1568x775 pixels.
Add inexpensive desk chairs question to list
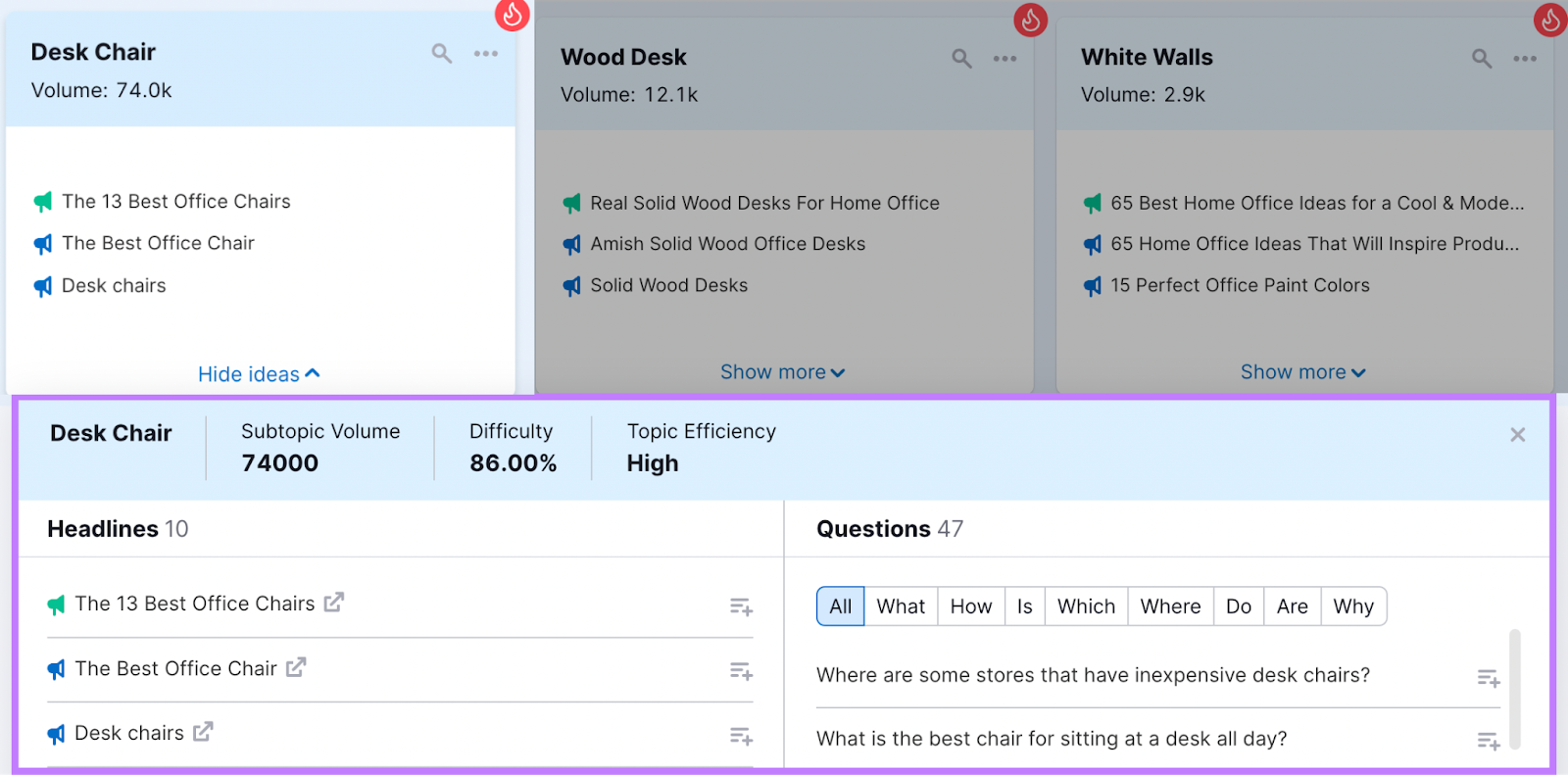coord(1489,678)
